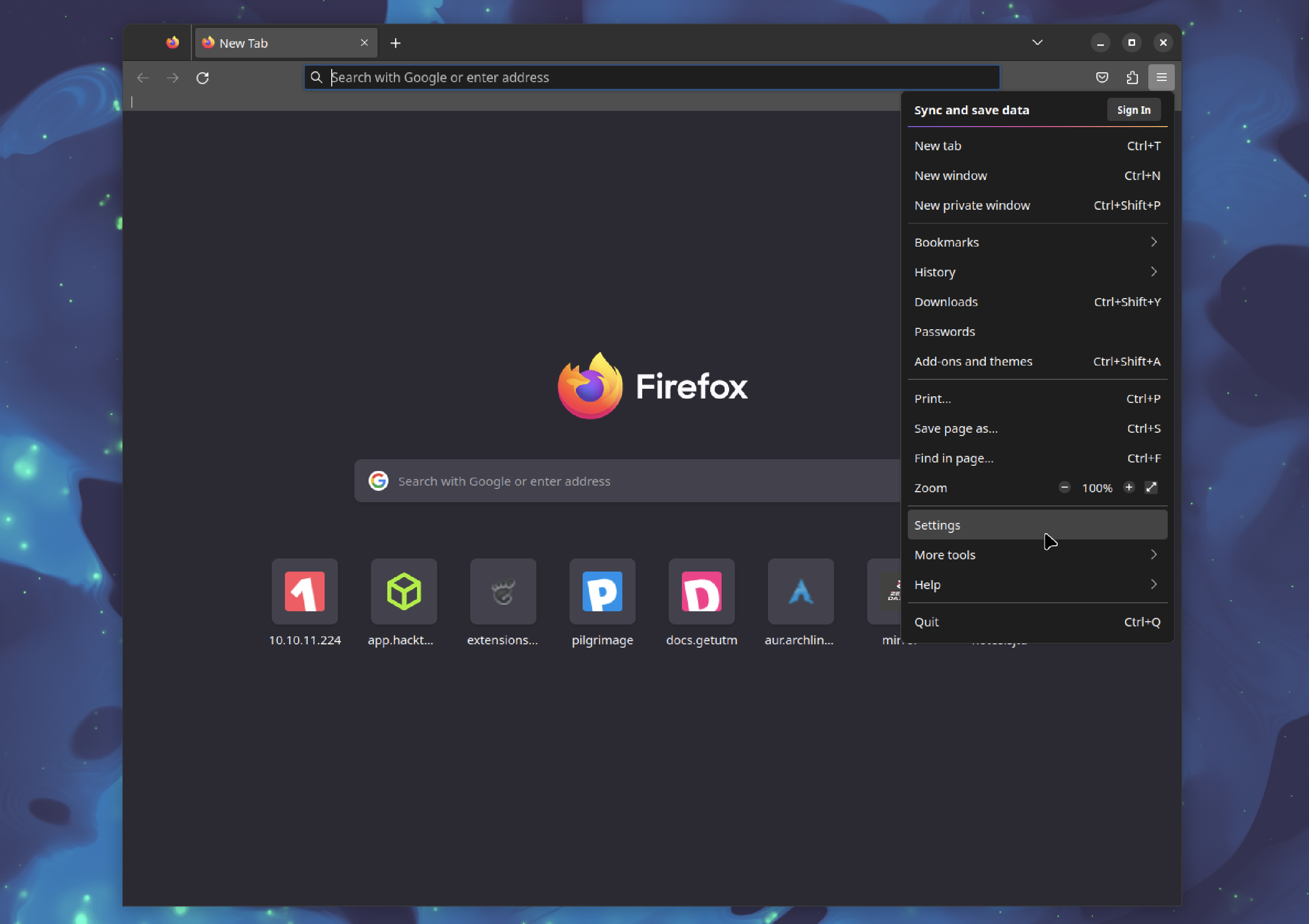This screenshot has height=924, width=1309.
Task: Open the list all tabs chevron
Action: [x=1037, y=43]
